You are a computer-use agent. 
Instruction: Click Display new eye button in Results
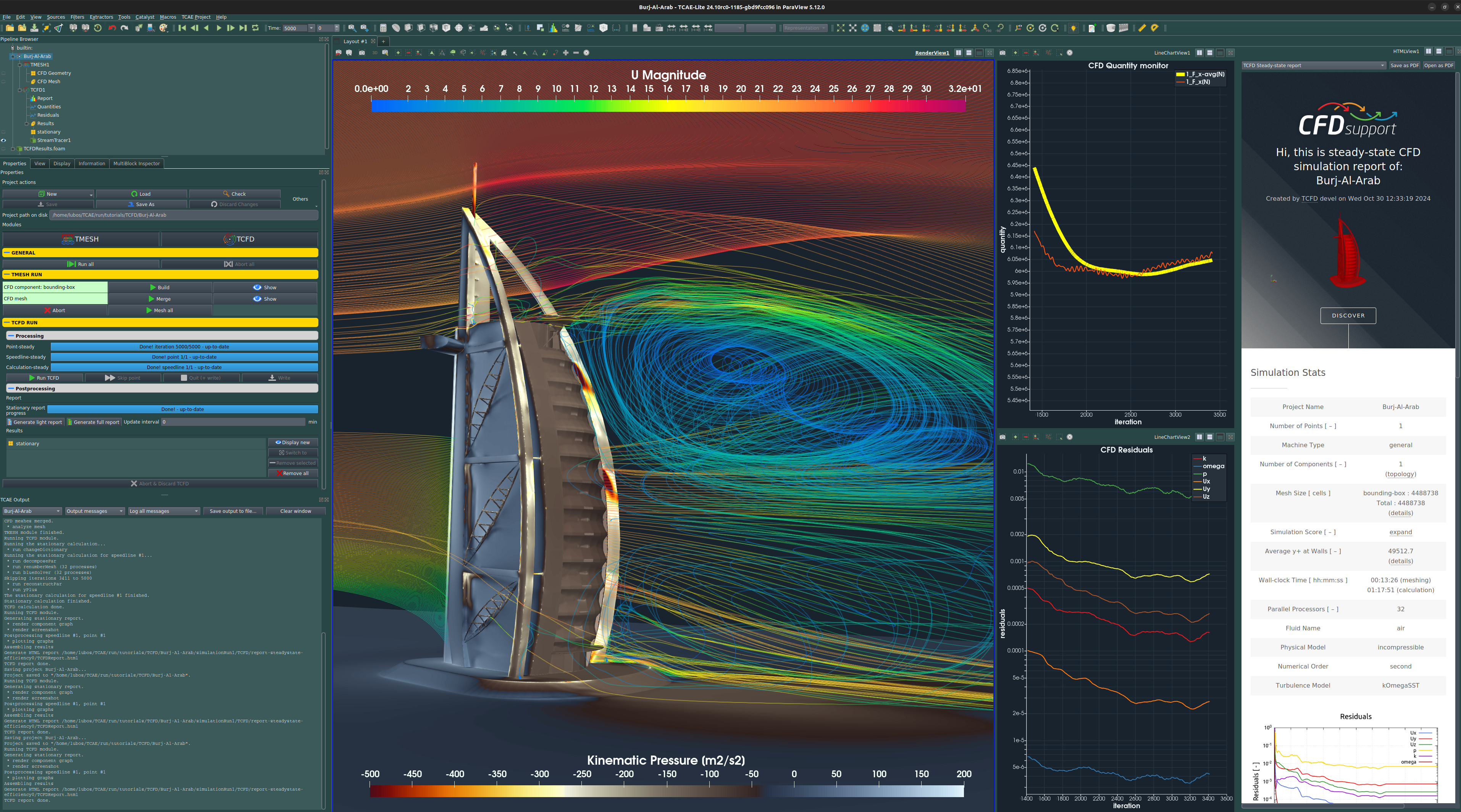pyautogui.click(x=293, y=442)
